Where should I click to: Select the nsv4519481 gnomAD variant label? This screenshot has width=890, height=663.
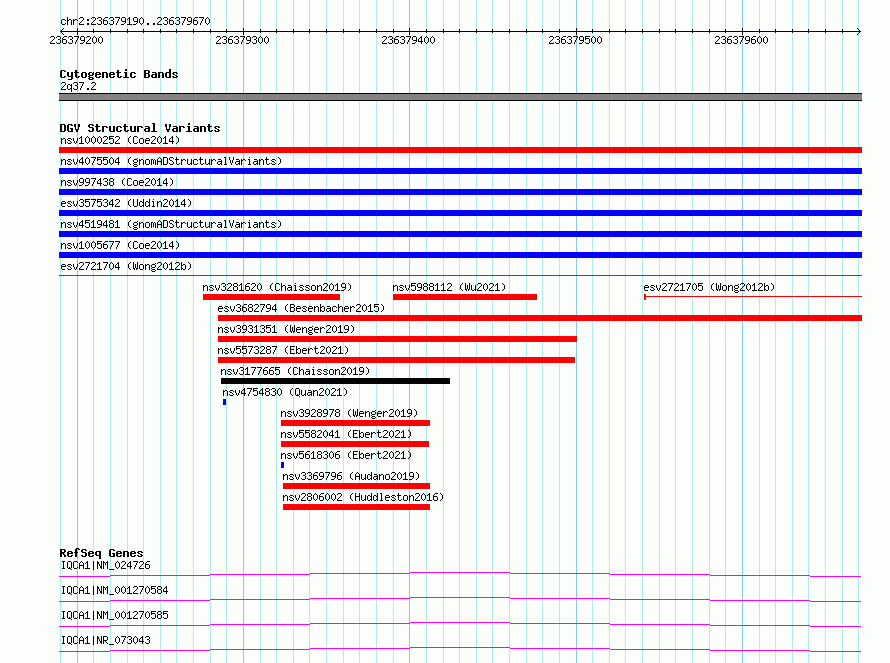point(171,224)
